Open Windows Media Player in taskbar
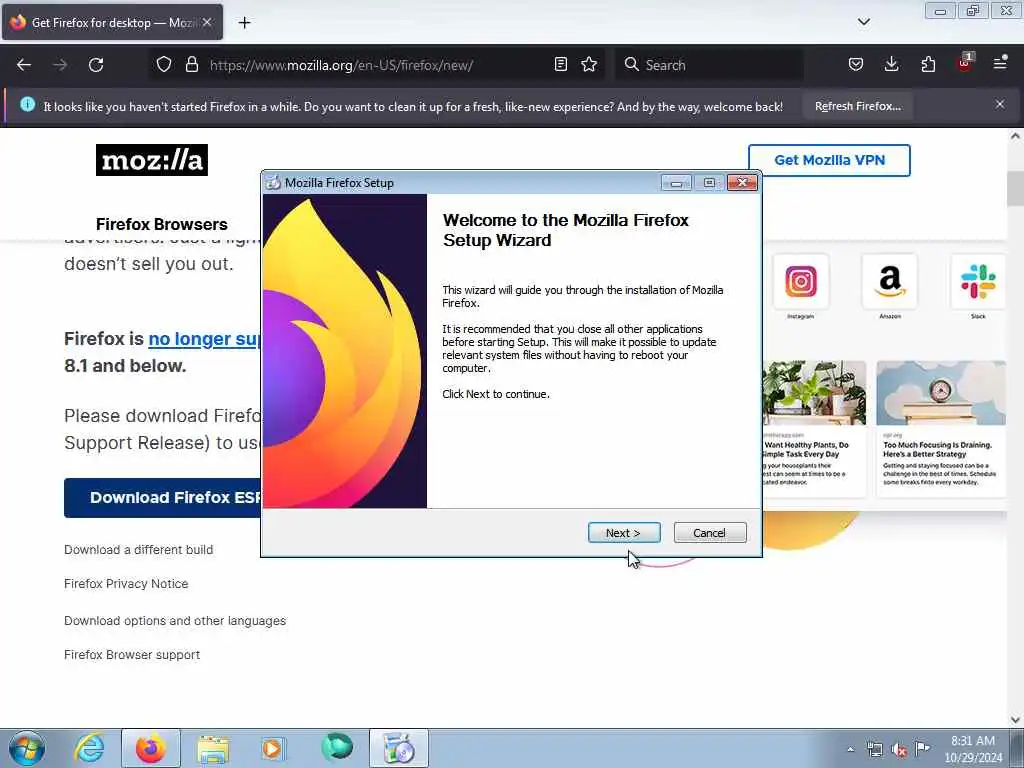1024x768 pixels. tap(272, 748)
